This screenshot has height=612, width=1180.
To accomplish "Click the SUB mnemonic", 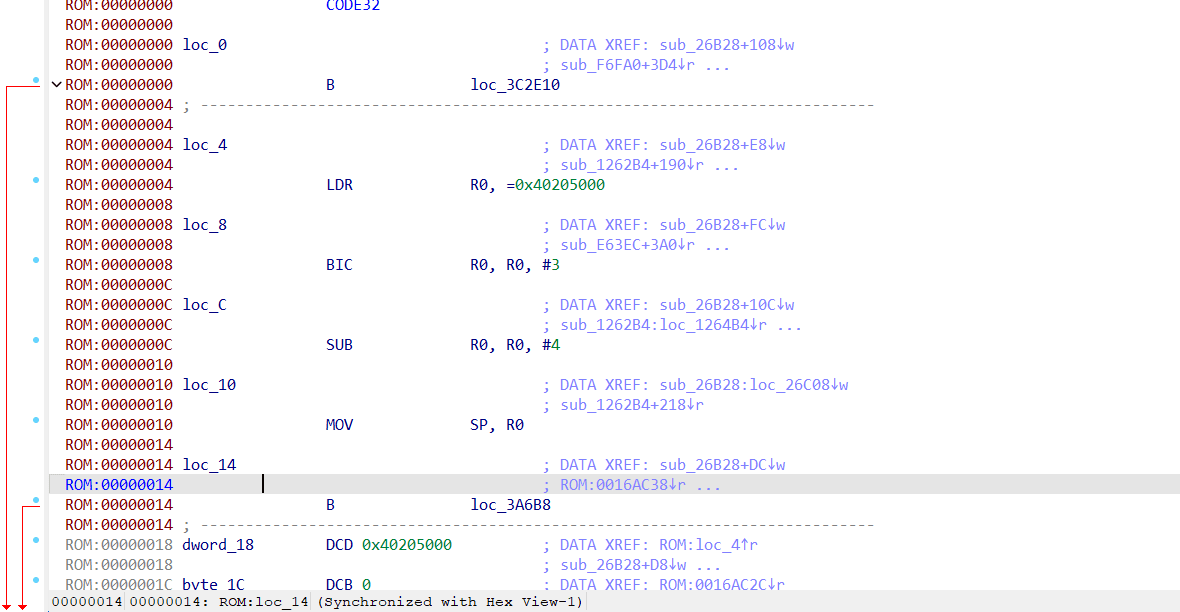I will click(339, 345).
